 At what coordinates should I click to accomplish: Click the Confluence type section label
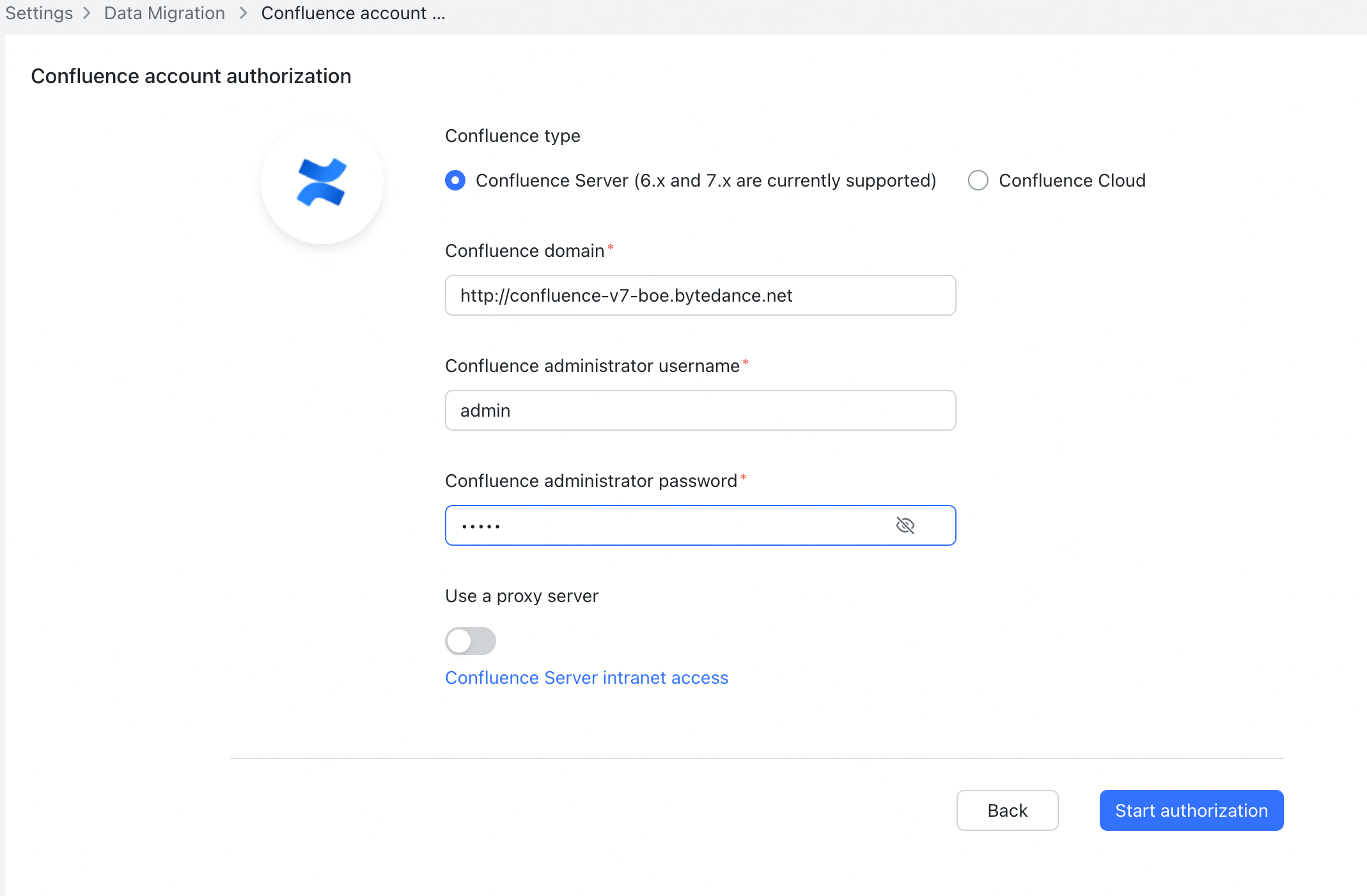[512, 135]
